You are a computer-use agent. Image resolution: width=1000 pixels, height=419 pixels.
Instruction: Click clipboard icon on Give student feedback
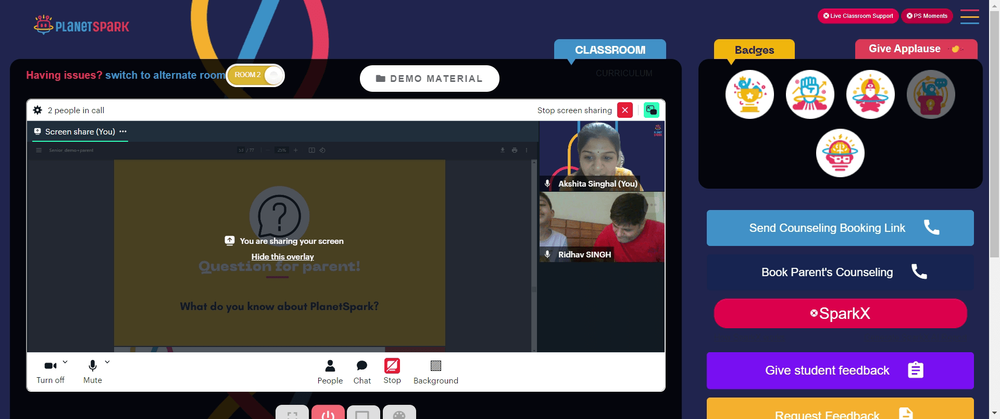pyautogui.click(x=915, y=370)
